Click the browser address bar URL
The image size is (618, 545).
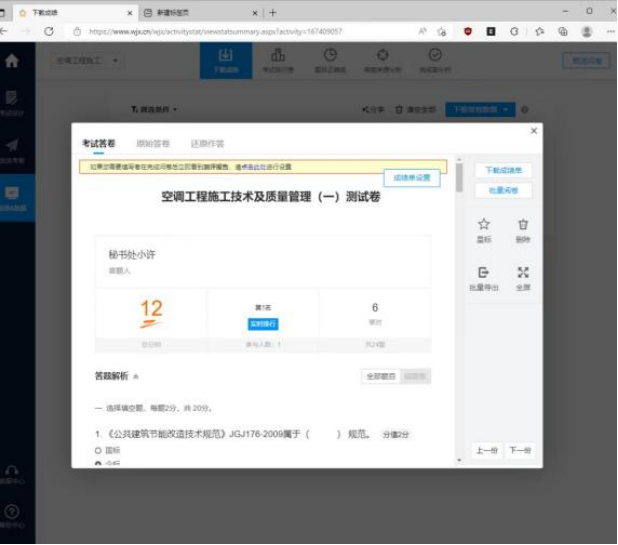tap(215, 32)
